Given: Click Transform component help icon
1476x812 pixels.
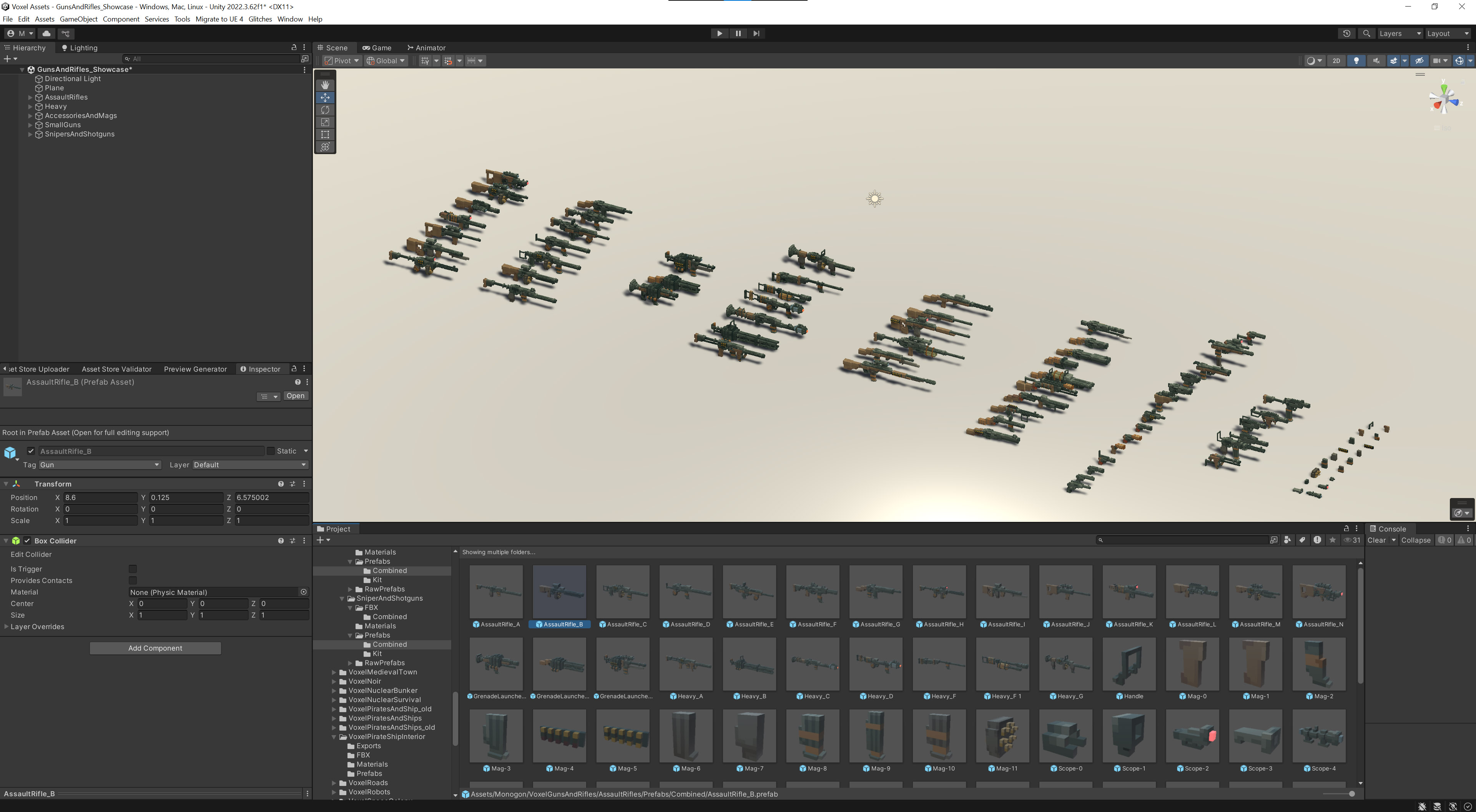Looking at the screenshot, I should point(281,484).
